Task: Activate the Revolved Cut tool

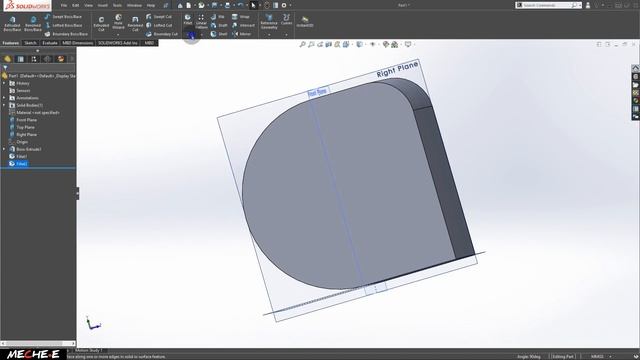Action: click(x=135, y=24)
